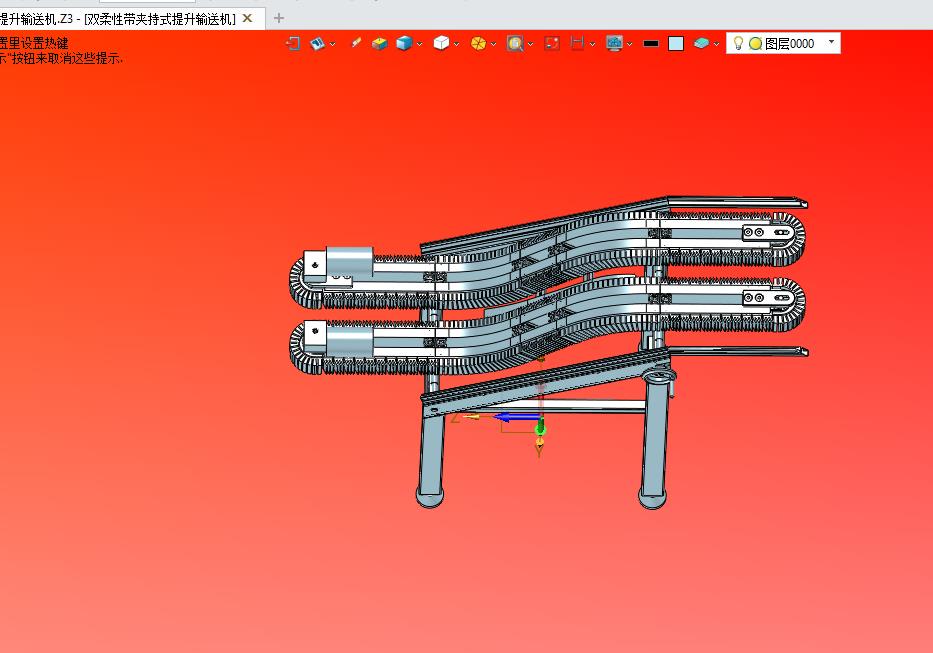
Task: Click the red dimension-bracket icon
Action: coord(577,43)
